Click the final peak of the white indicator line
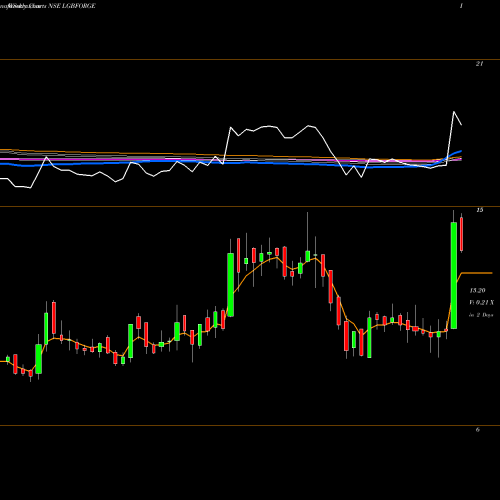This screenshot has height=500, width=500. [454, 112]
